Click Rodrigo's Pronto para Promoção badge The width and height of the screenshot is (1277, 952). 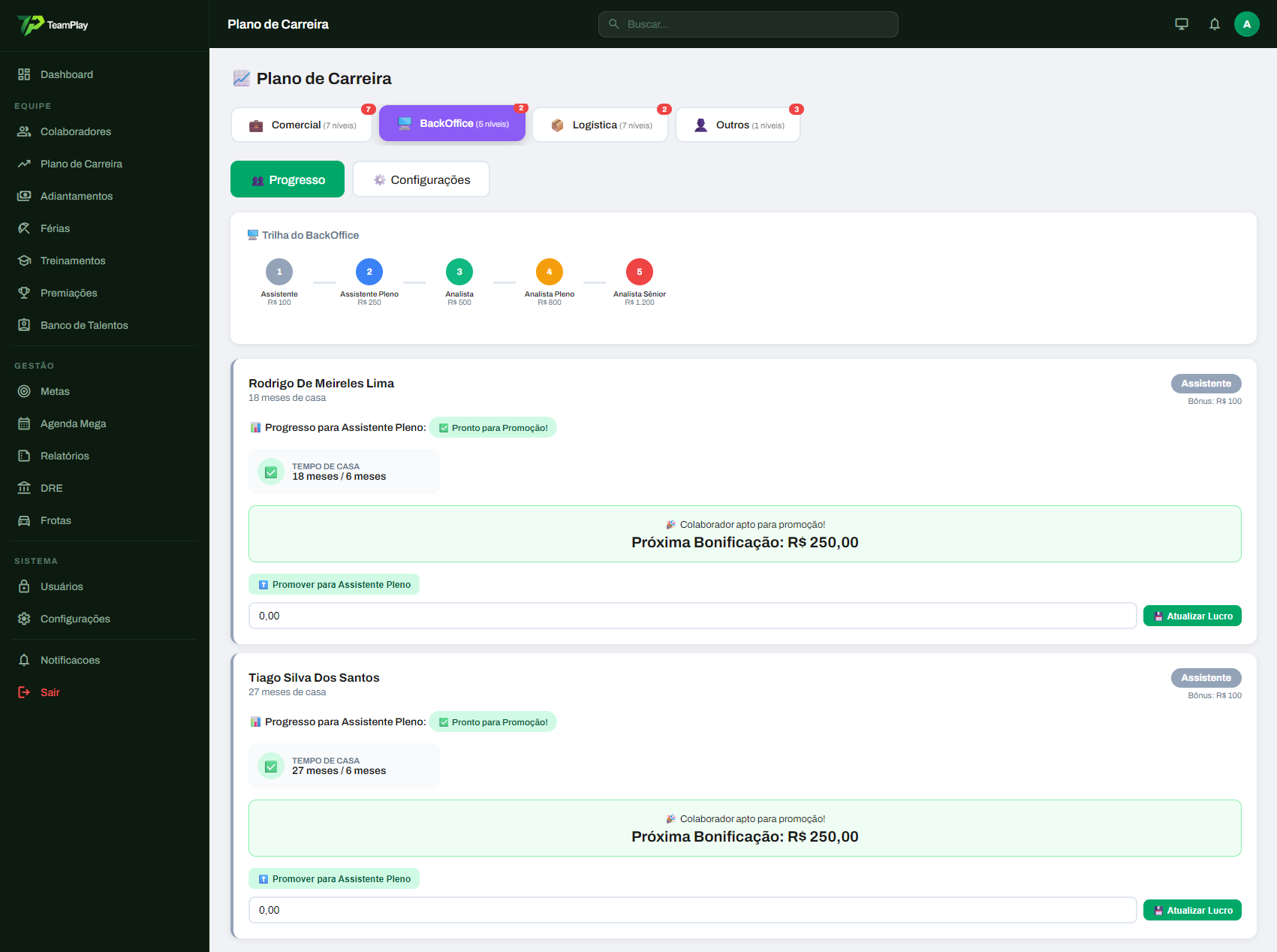point(492,427)
